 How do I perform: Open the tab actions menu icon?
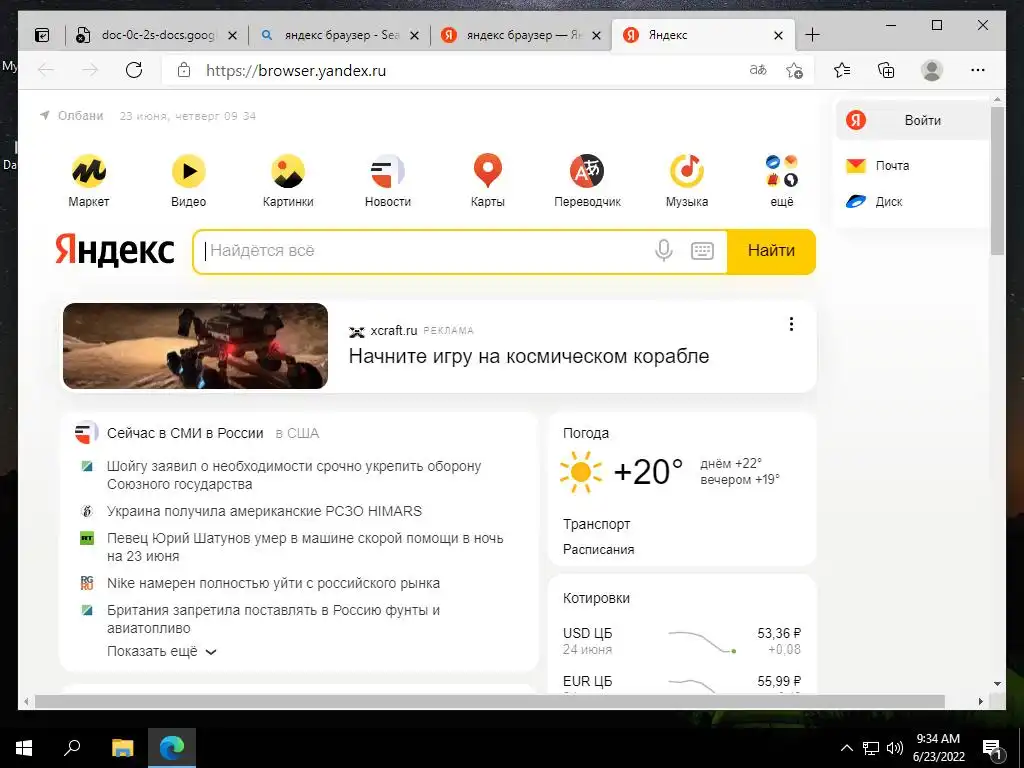point(42,35)
